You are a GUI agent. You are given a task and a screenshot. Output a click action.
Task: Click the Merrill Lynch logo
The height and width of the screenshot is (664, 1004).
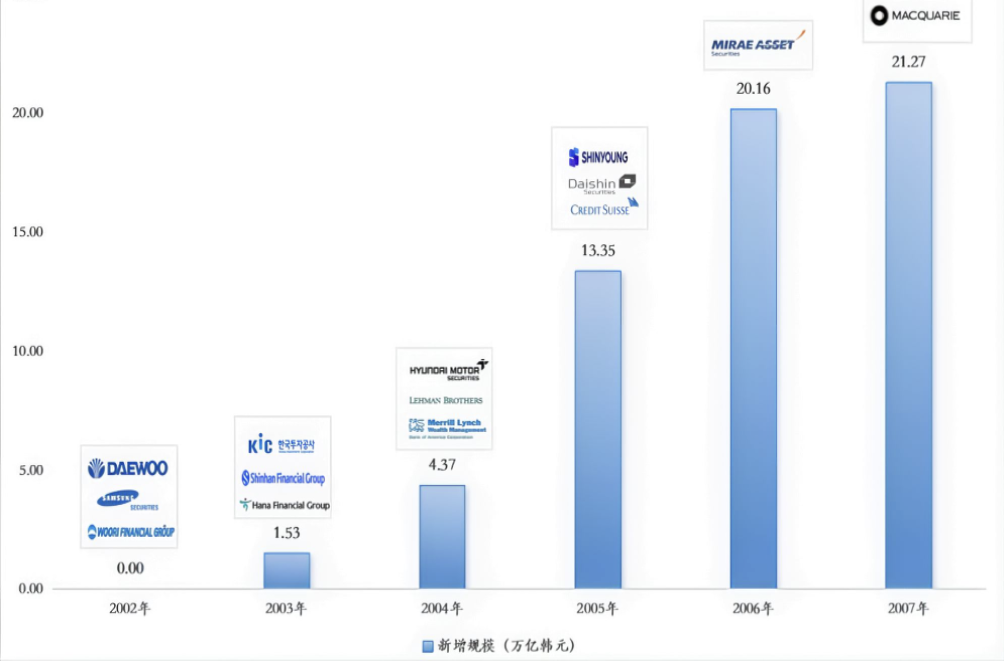coord(448,428)
